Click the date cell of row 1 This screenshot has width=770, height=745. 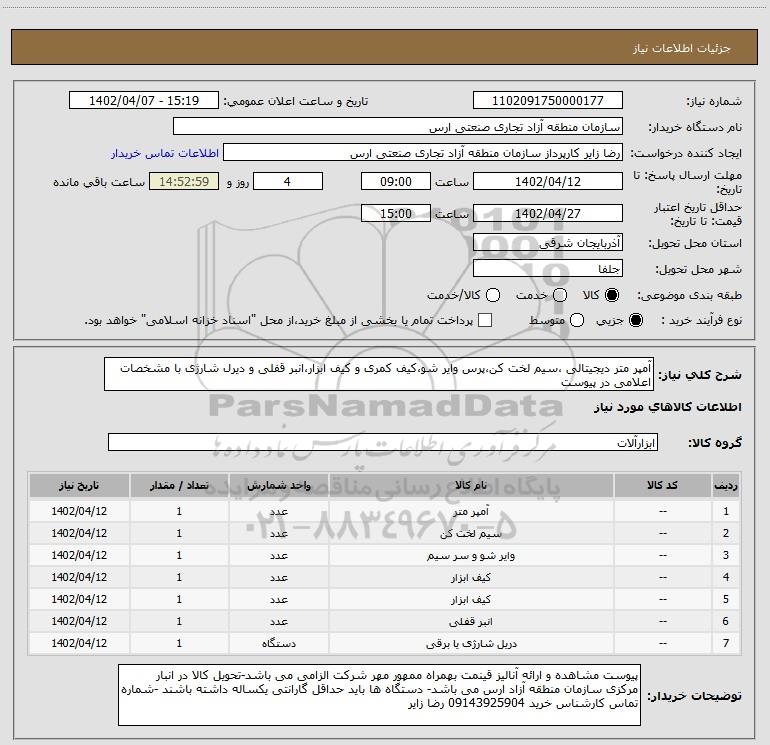[79, 511]
